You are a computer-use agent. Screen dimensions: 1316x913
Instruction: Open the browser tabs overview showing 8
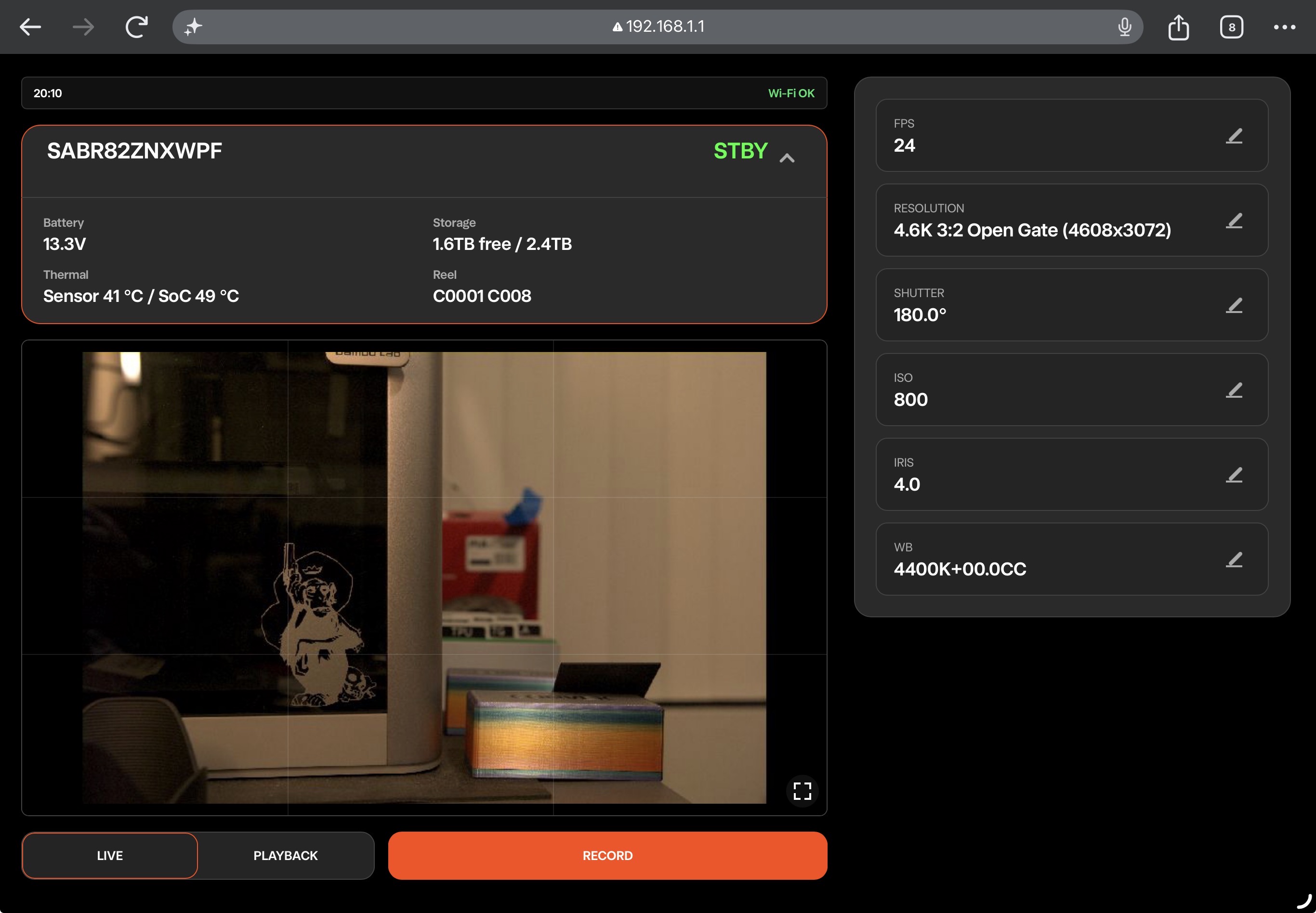(1231, 27)
